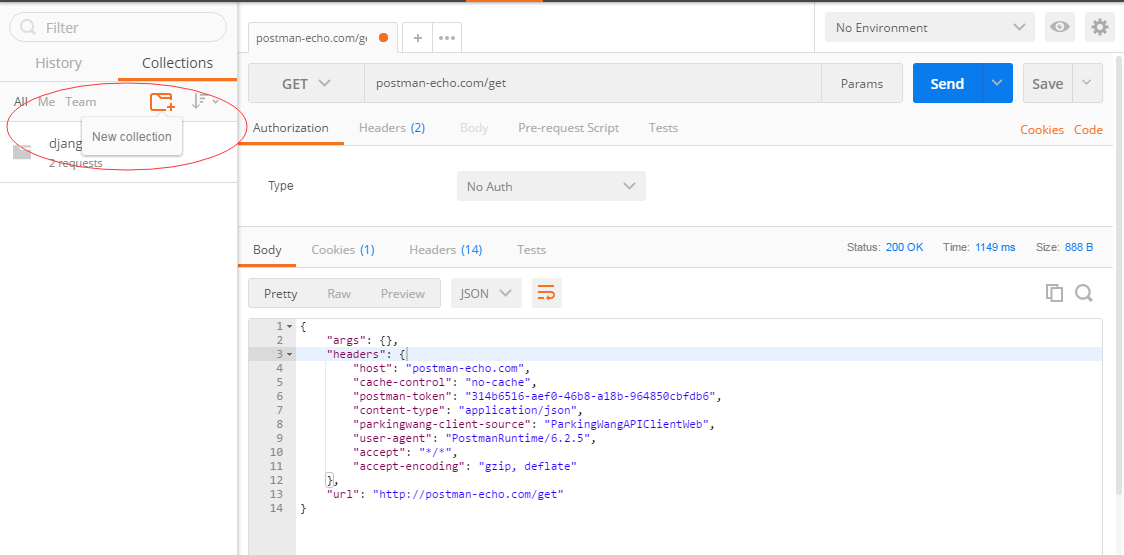Open the request Headers (2) tab

pyautogui.click(x=392, y=128)
